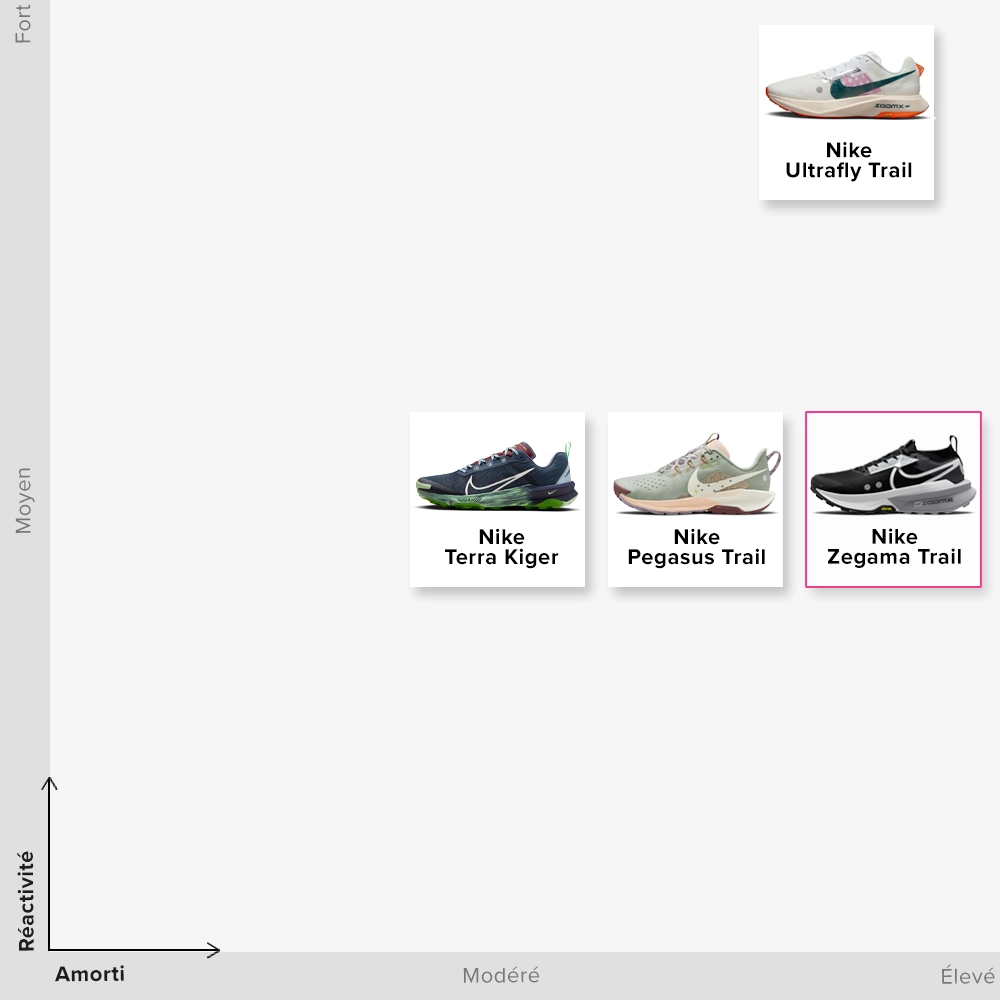Click the upward arrowhead of the vertical axis

[x=49, y=781]
